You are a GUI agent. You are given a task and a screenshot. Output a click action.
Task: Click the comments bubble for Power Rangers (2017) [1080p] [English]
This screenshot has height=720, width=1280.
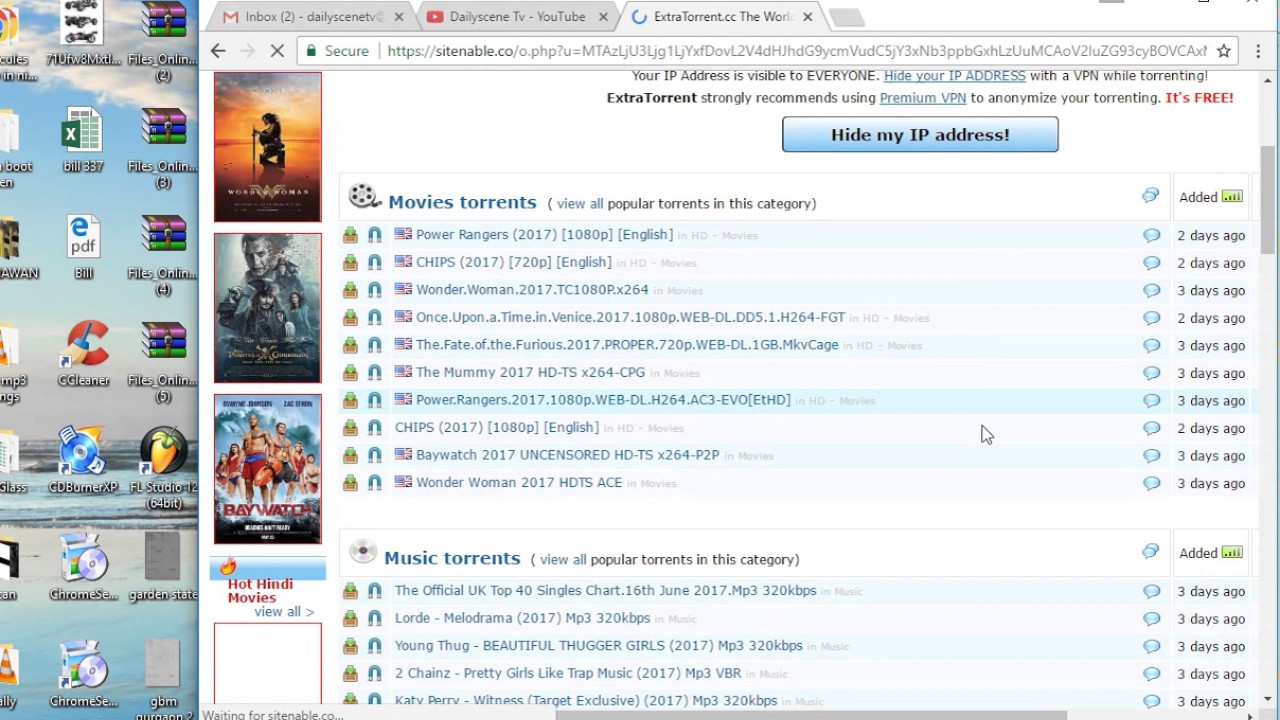click(x=1152, y=235)
